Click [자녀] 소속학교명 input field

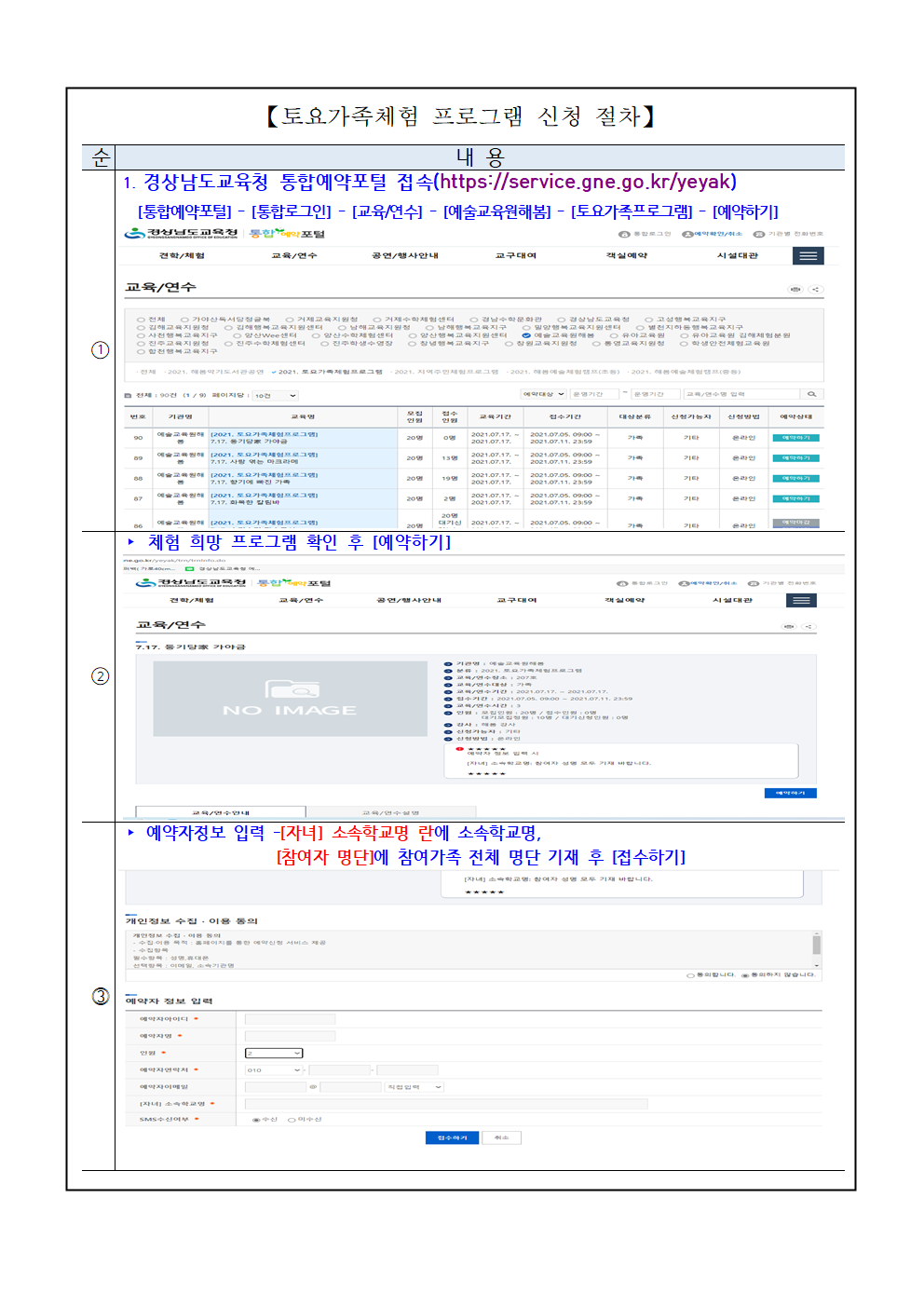click(x=446, y=1104)
